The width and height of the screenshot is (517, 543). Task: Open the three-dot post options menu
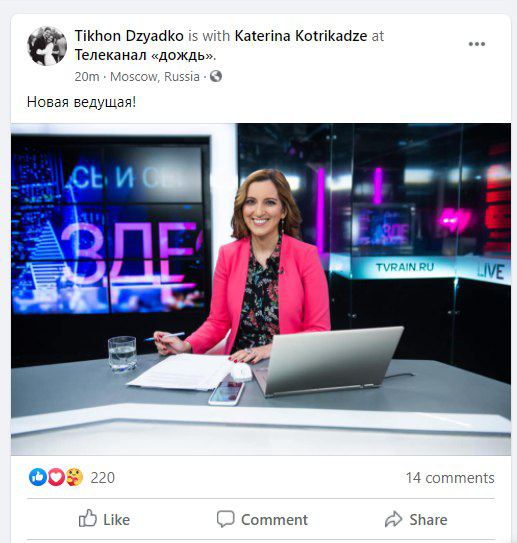click(476, 44)
